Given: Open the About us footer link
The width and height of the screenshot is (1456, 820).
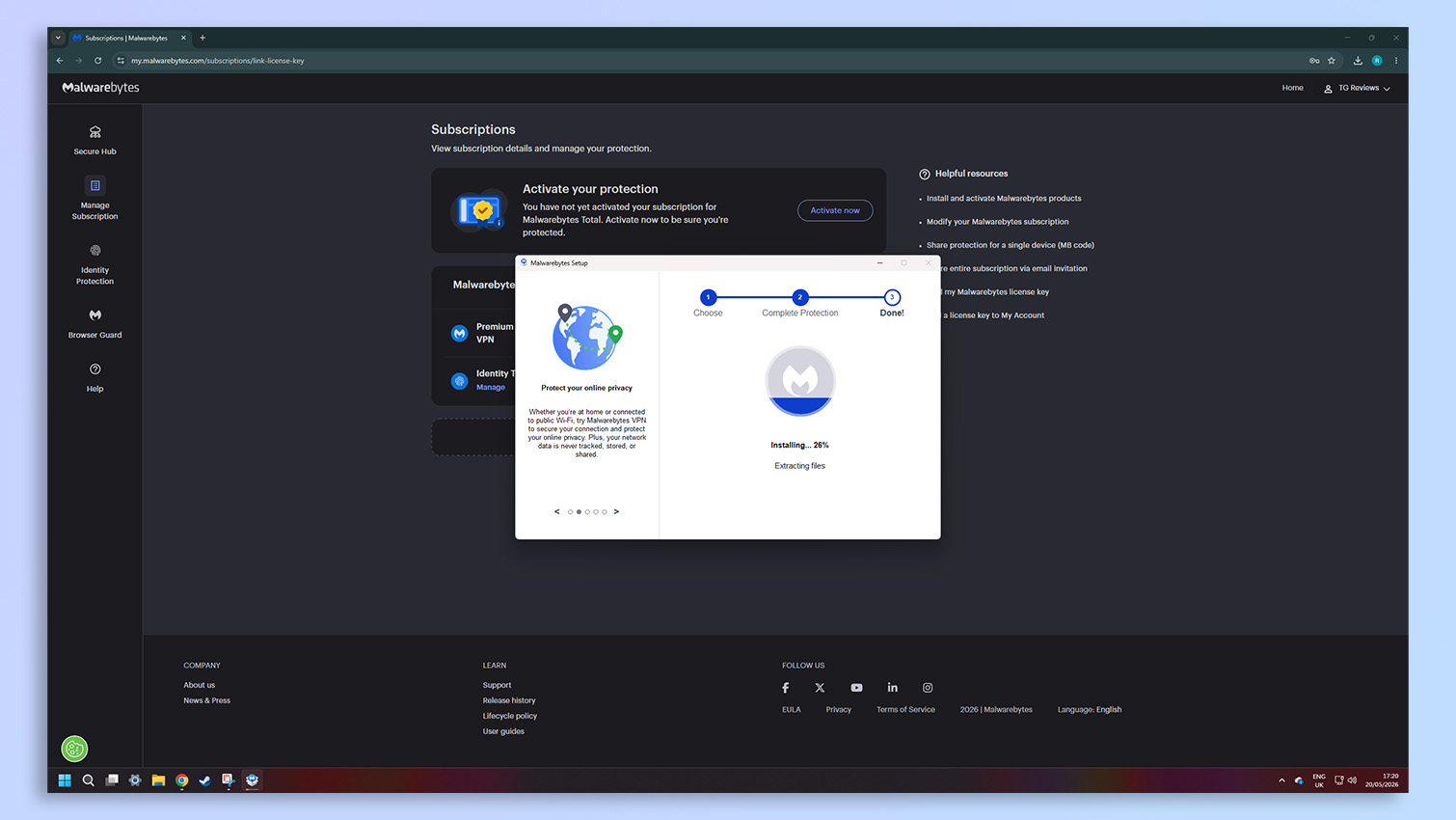Looking at the screenshot, I should (x=200, y=685).
